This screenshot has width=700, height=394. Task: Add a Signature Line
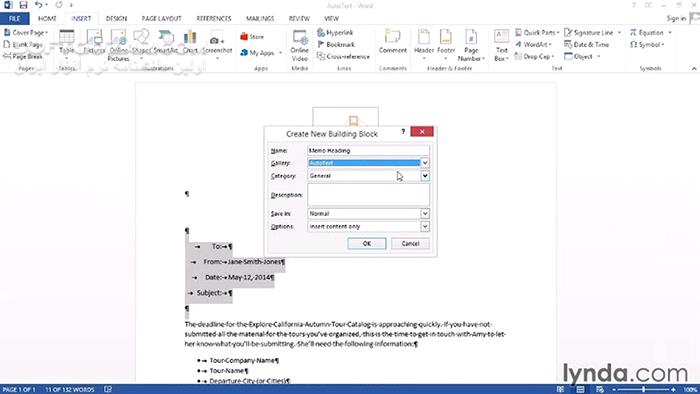(x=592, y=33)
